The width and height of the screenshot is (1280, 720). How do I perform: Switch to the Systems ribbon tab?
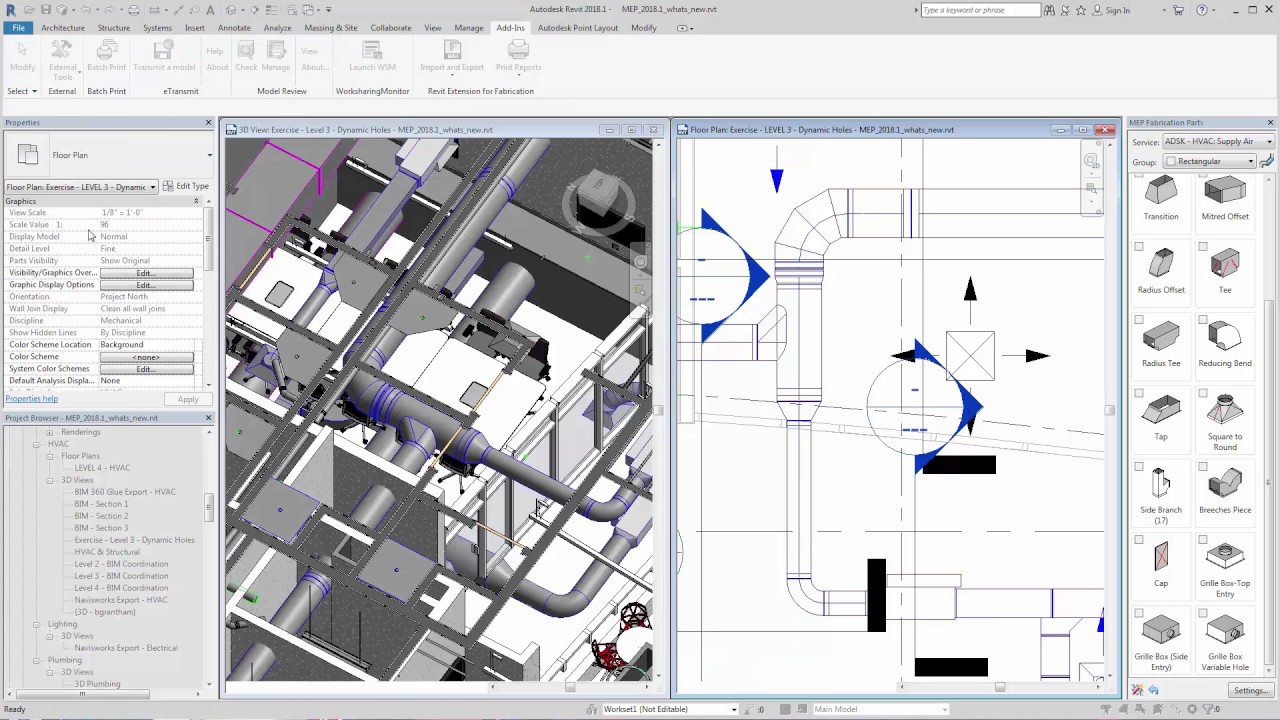[157, 28]
